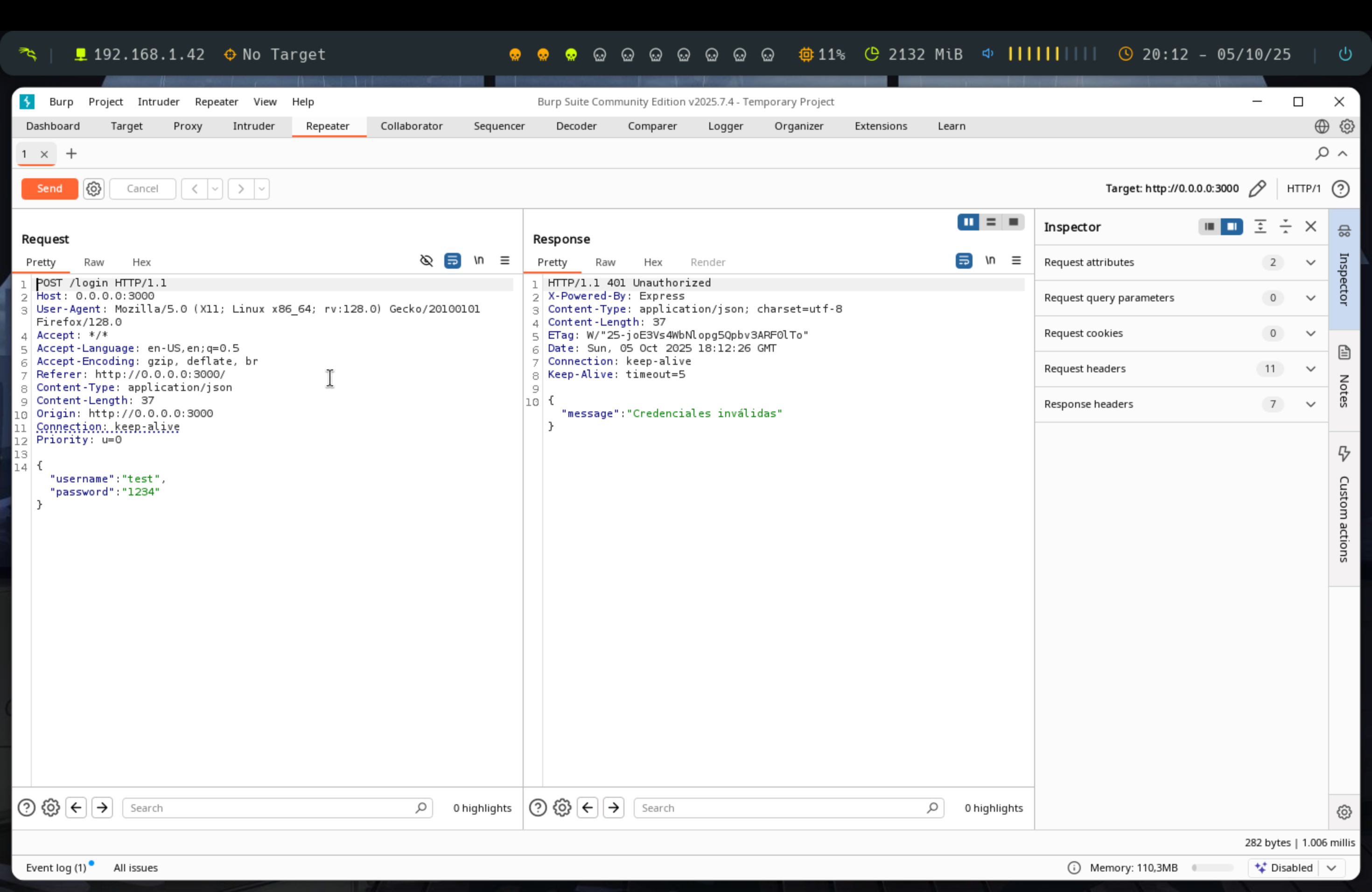Open the Project menu

tap(105, 101)
